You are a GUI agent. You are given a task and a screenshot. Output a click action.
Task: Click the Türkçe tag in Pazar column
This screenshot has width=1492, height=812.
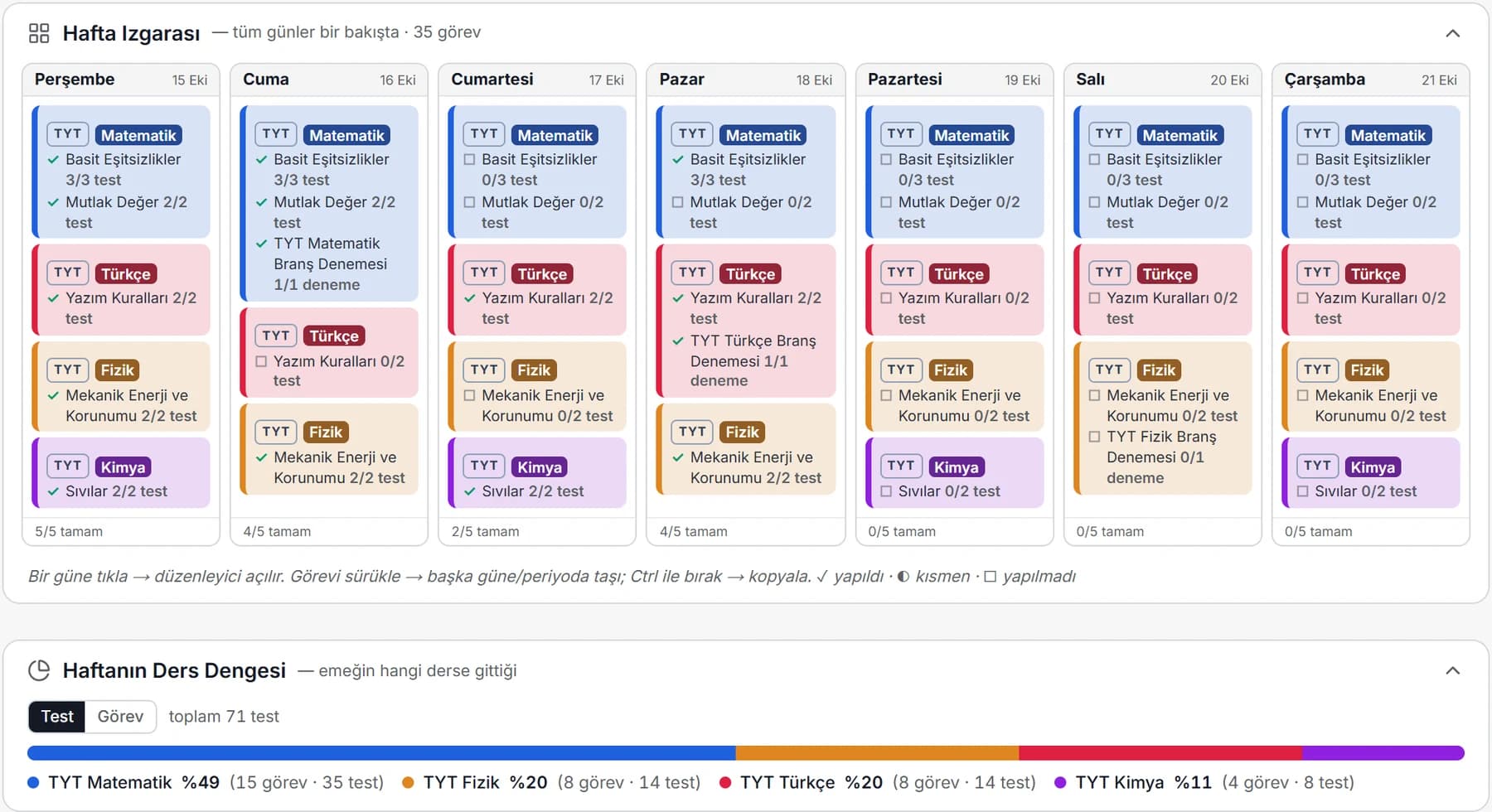coord(750,274)
